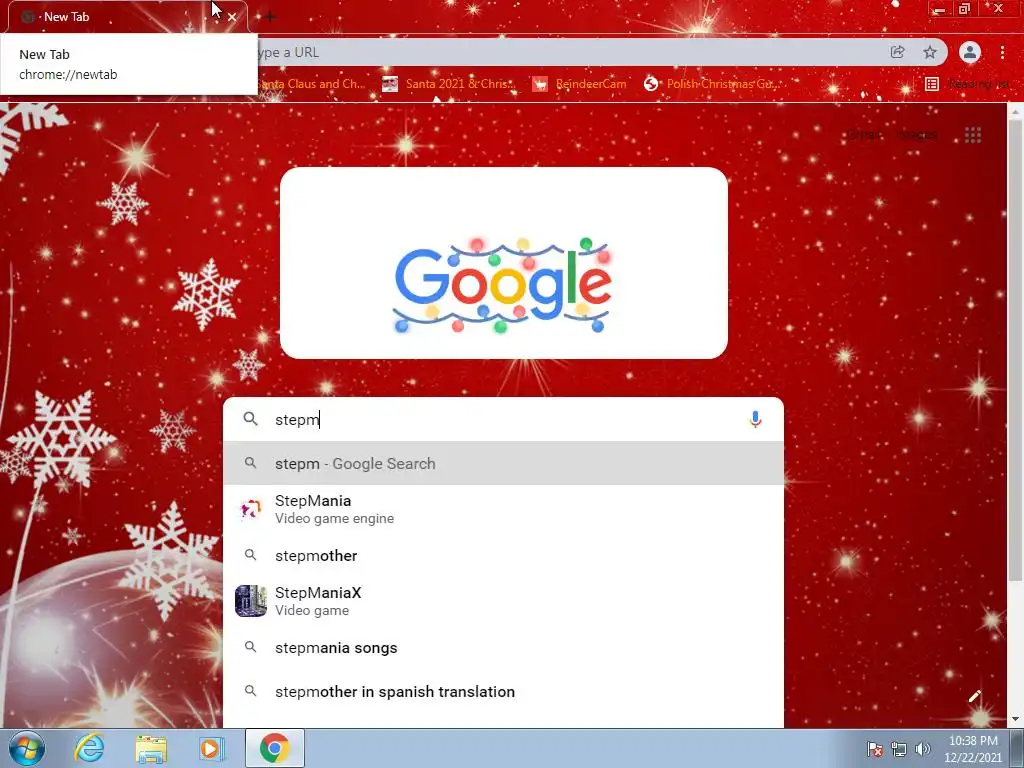This screenshot has width=1024, height=768.
Task: Click the globe favicon of Polish Christmas bookmark
Action: pos(650,84)
